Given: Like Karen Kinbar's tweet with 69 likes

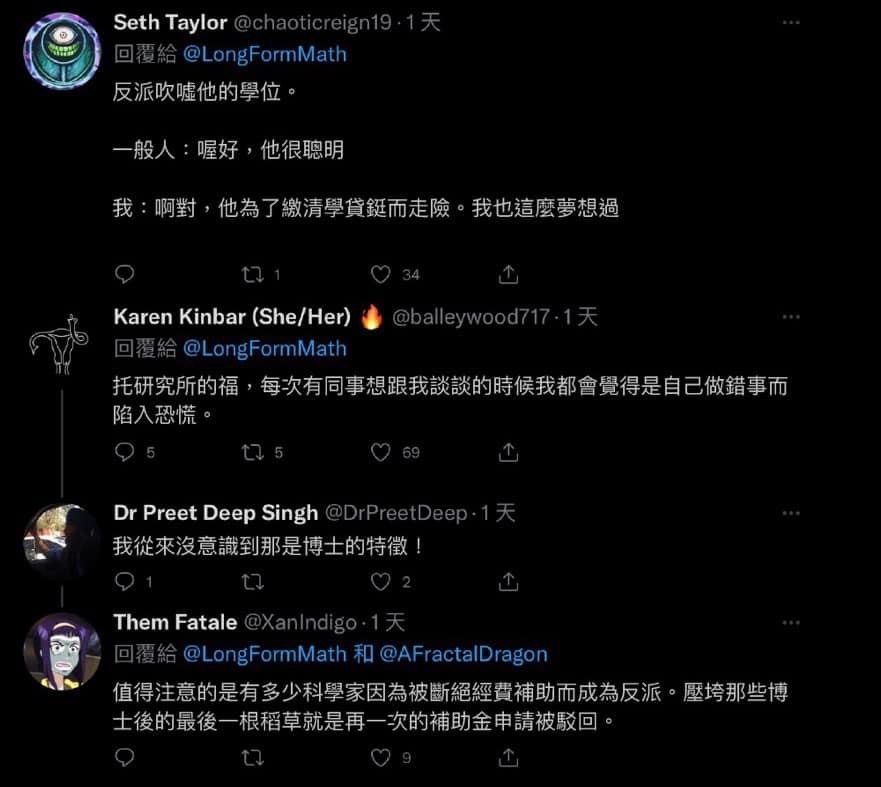Looking at the screenshot, I should (380, 452).
